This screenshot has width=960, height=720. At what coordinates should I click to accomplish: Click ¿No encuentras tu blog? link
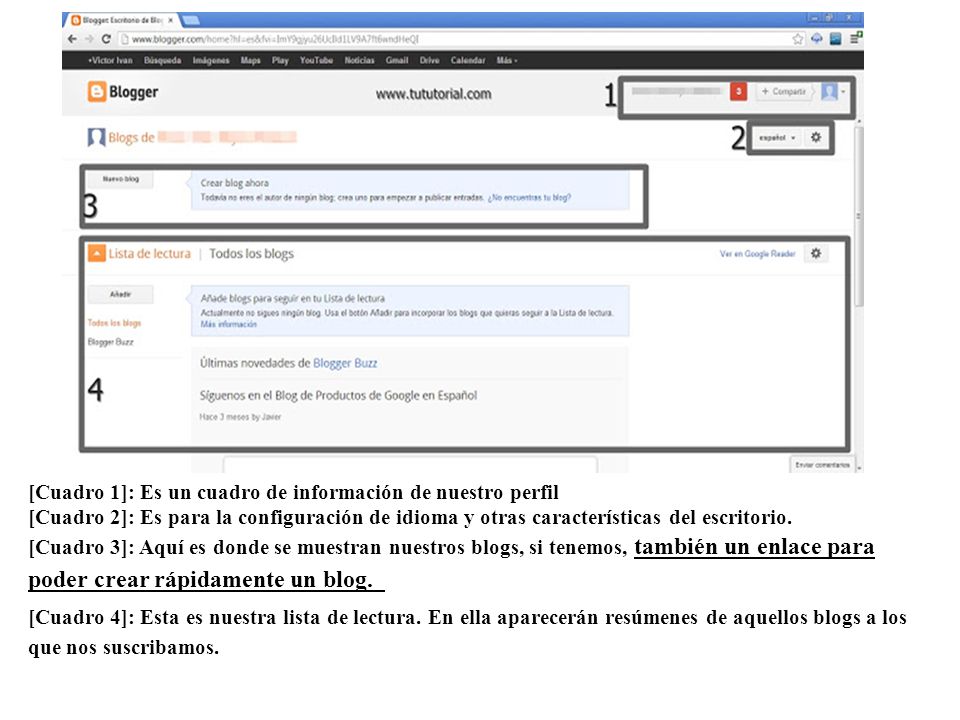point(530,197)
